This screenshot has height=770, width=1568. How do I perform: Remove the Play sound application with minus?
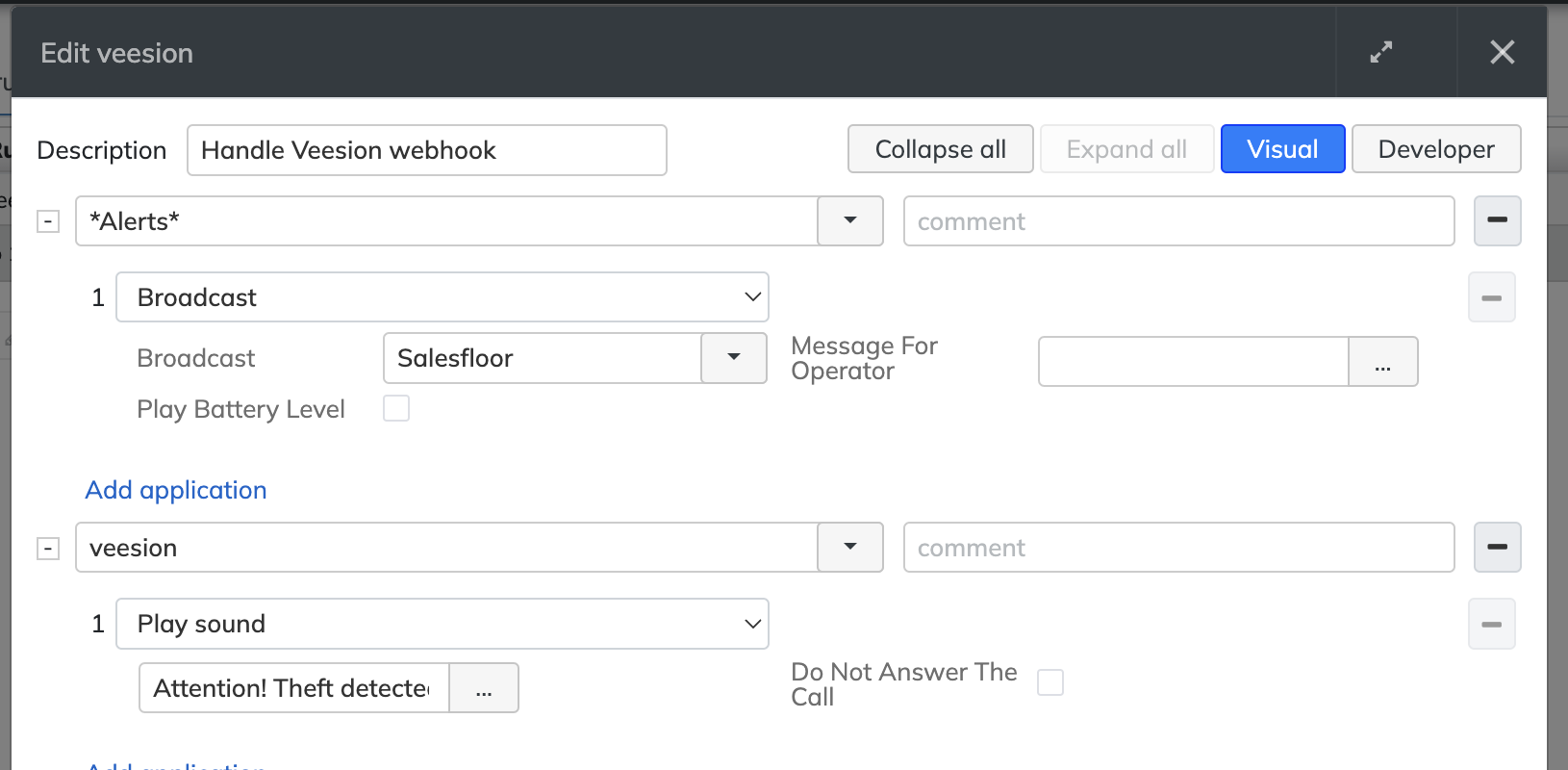1491,624
